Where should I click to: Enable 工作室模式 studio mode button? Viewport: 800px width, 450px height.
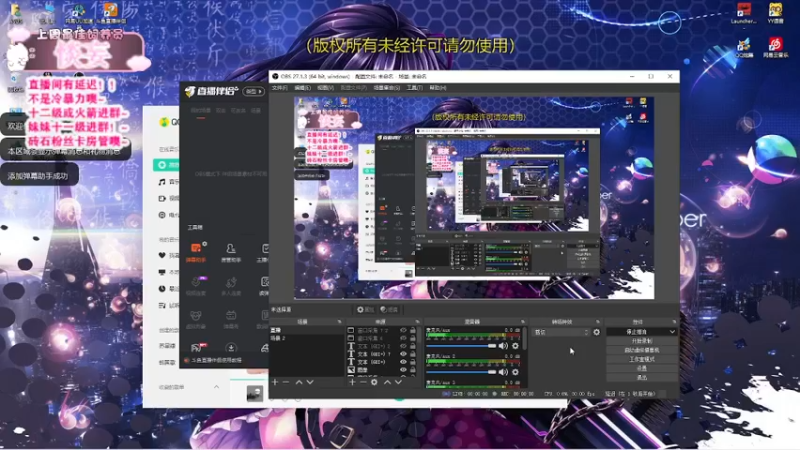[642, 359]
